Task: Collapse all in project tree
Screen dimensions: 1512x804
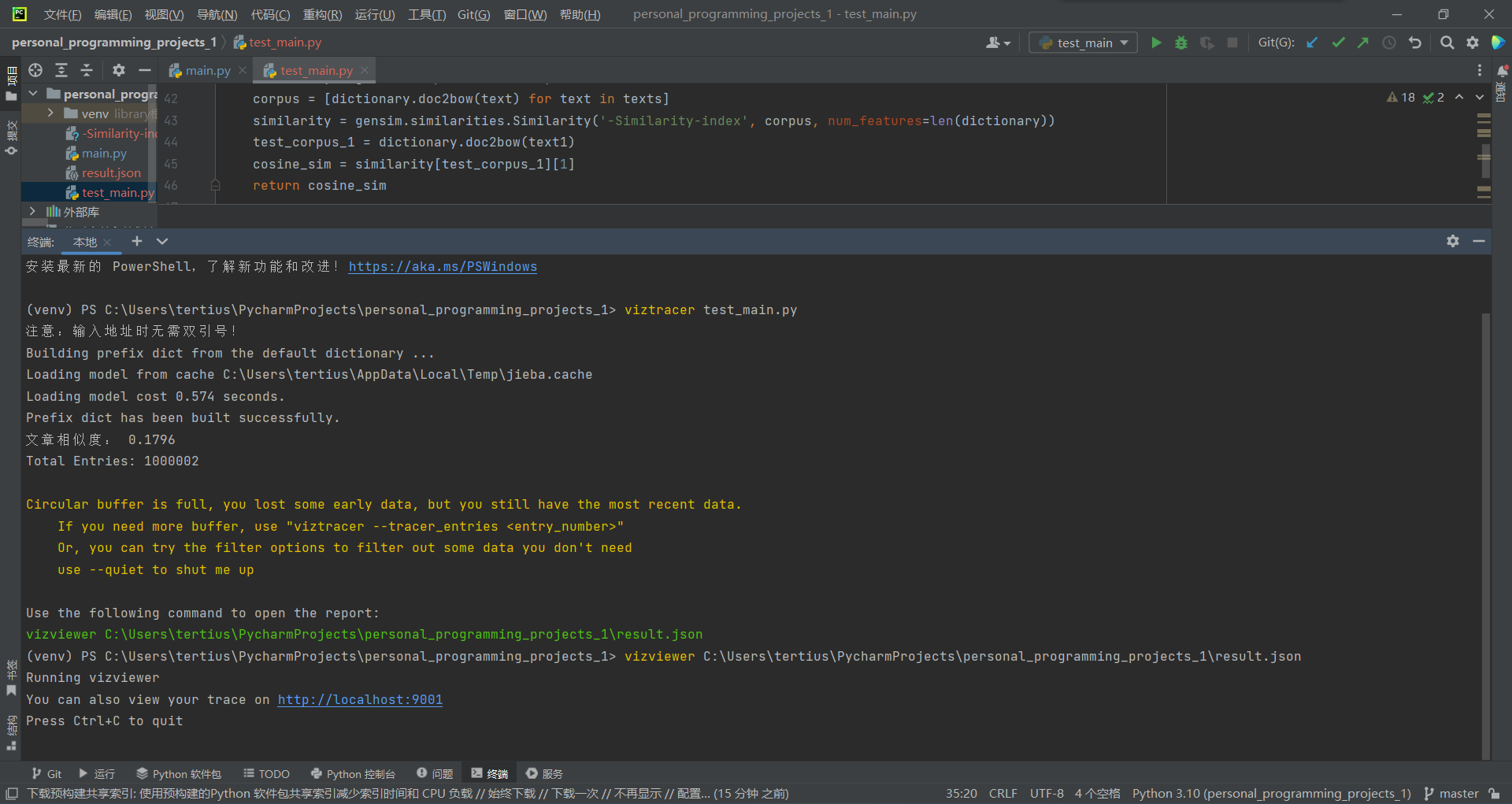Action: (87, 70)
